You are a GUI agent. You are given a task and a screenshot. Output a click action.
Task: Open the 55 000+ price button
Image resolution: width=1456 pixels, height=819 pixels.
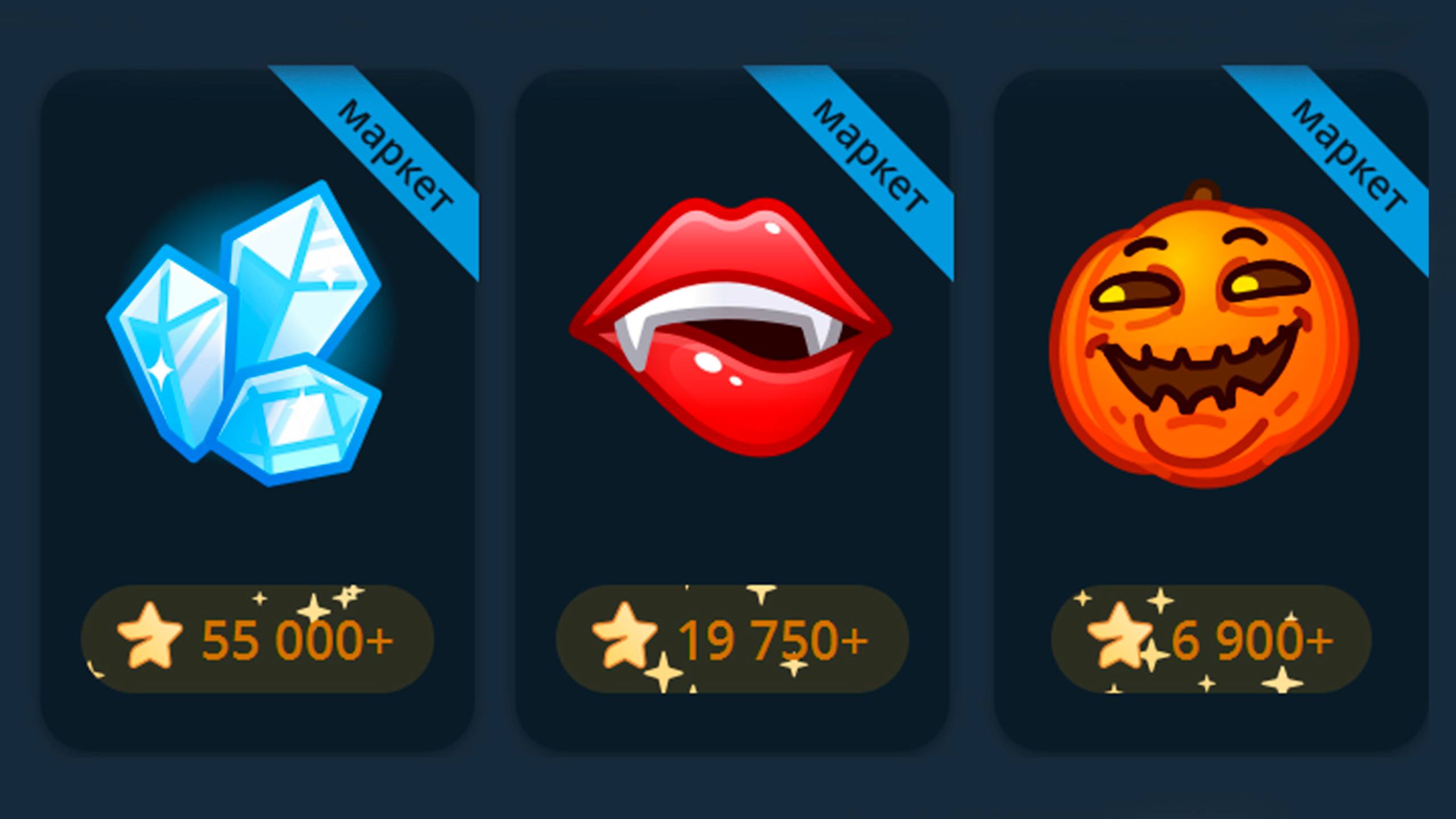click(x=257, y=639)
